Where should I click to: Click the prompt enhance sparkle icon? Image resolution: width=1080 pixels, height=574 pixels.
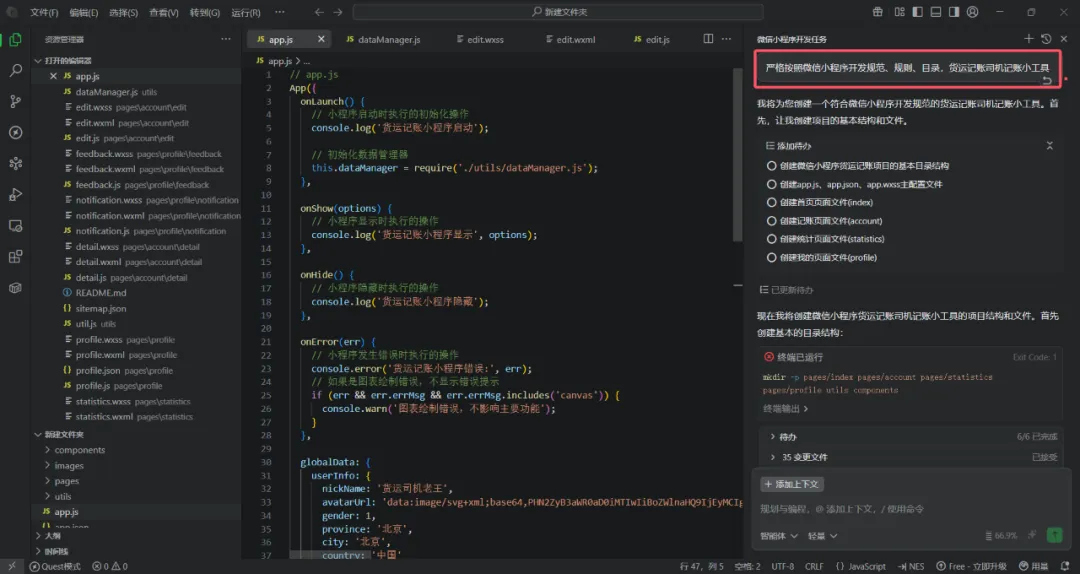click(1032, 535)
